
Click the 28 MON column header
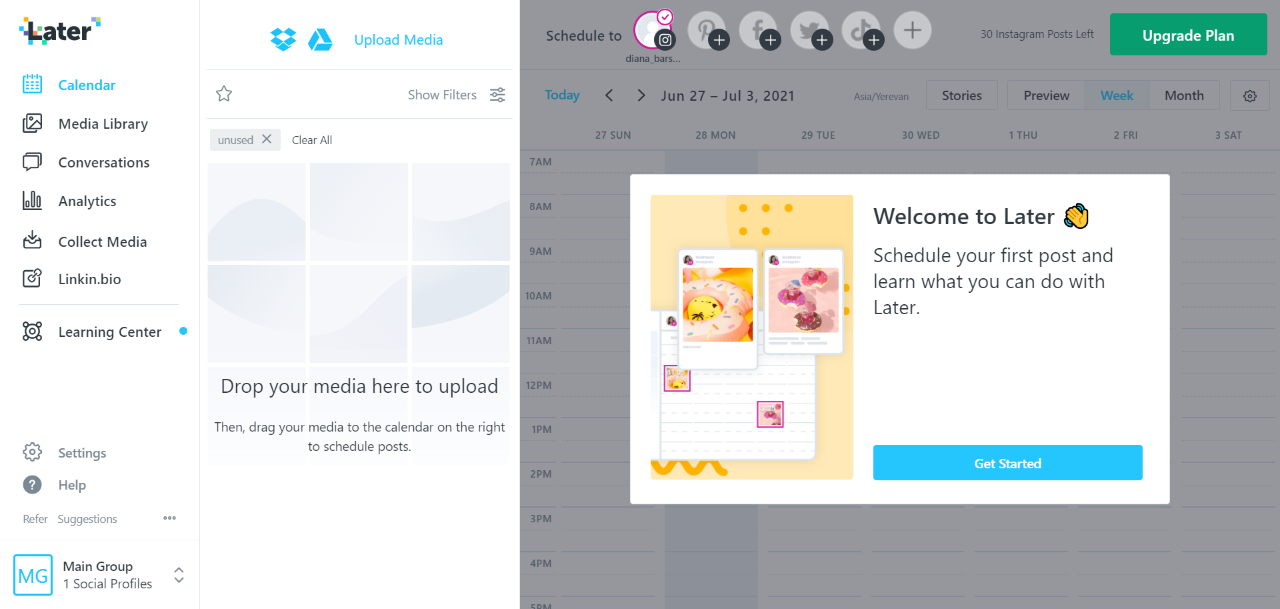coord(715,135)
